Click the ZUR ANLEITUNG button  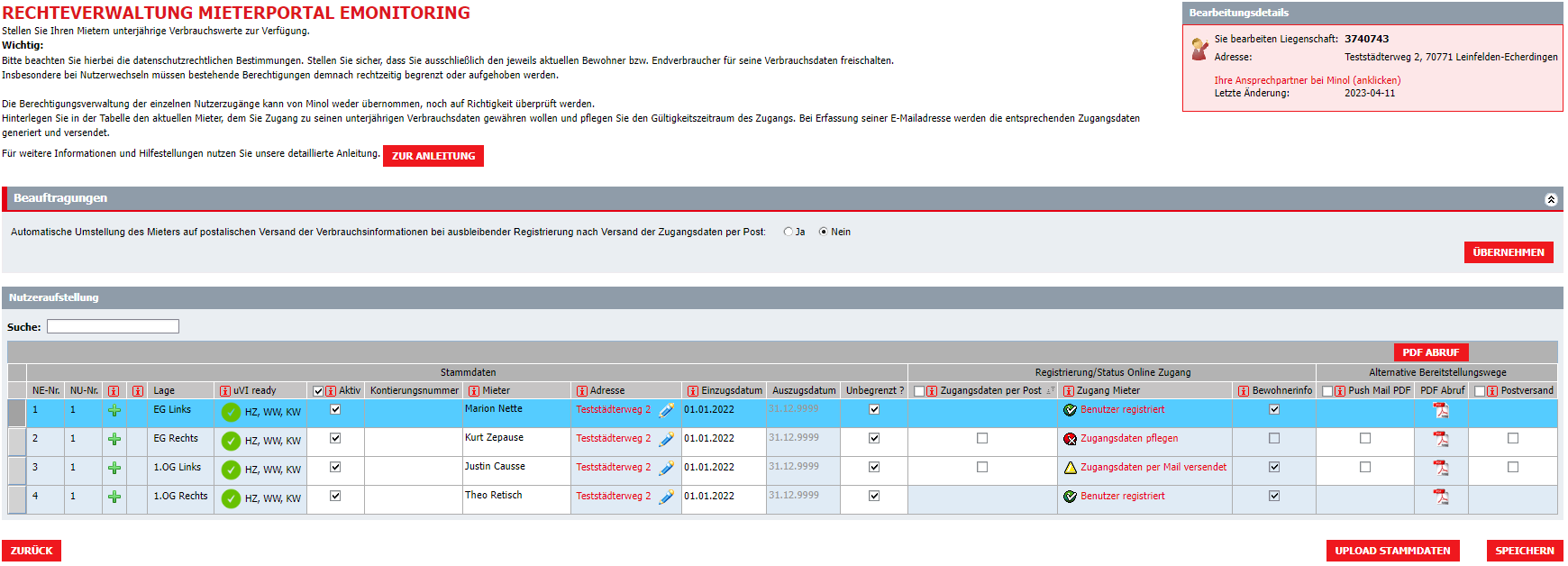point(433,156)
